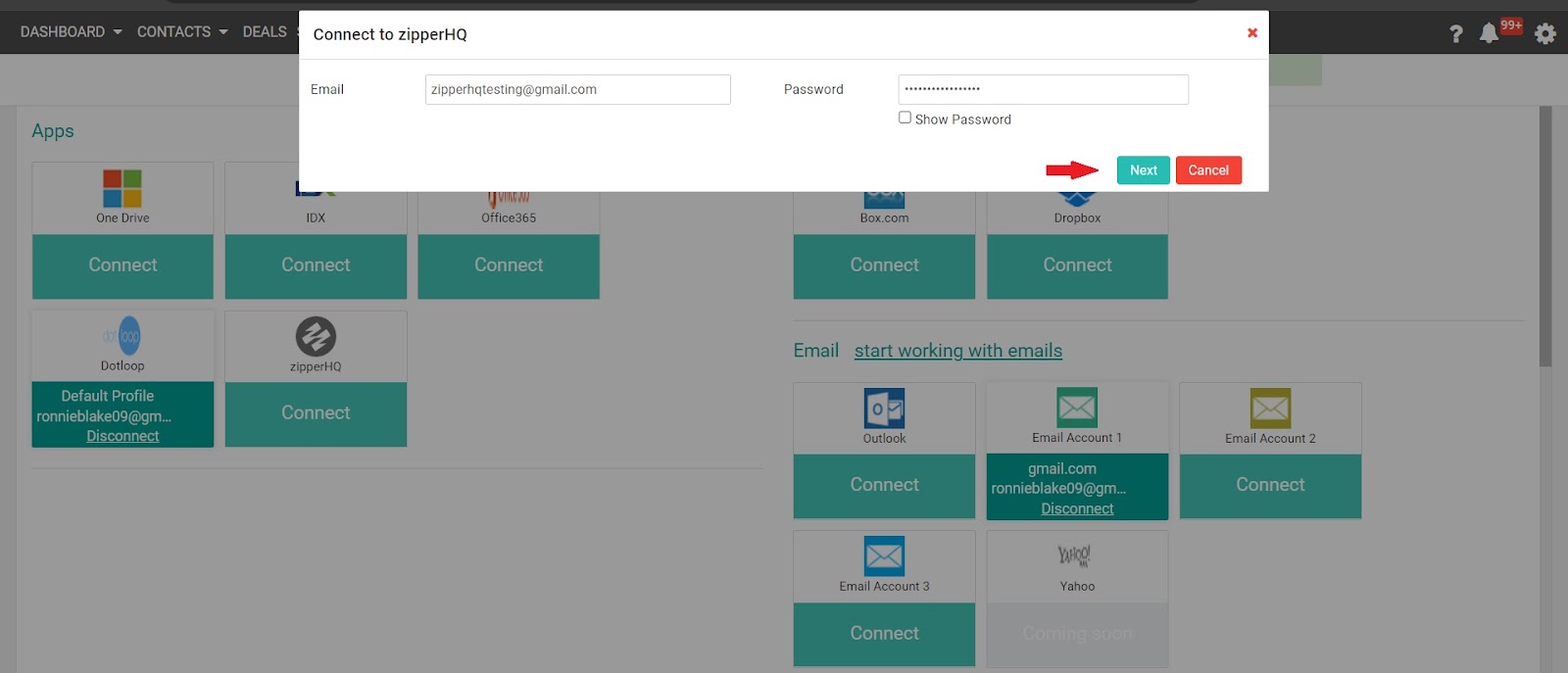Click the One Drive app icon
The width and height of the screenshot is (1568, 673).
(122, 188)
